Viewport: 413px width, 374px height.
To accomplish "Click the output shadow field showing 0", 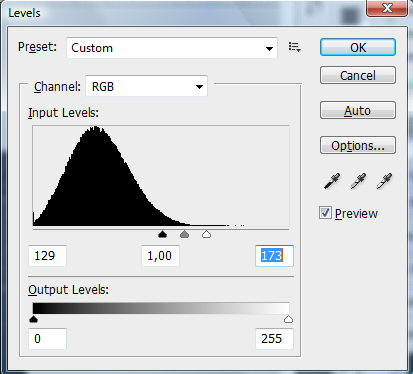I will click(47, 339).
